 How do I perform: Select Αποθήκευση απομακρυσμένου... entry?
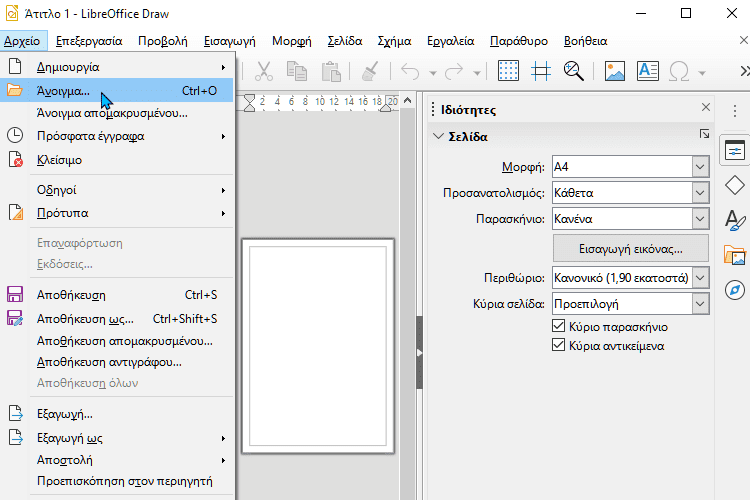point(117,341)
